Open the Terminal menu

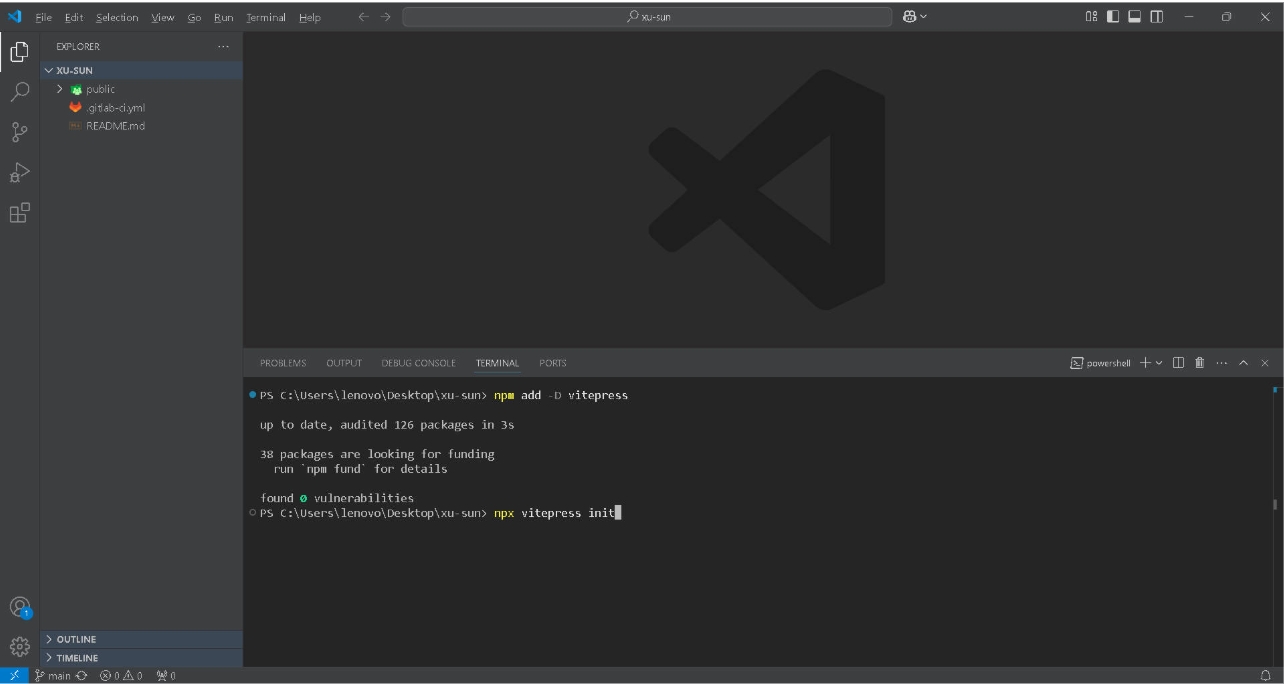pos(266,17)
